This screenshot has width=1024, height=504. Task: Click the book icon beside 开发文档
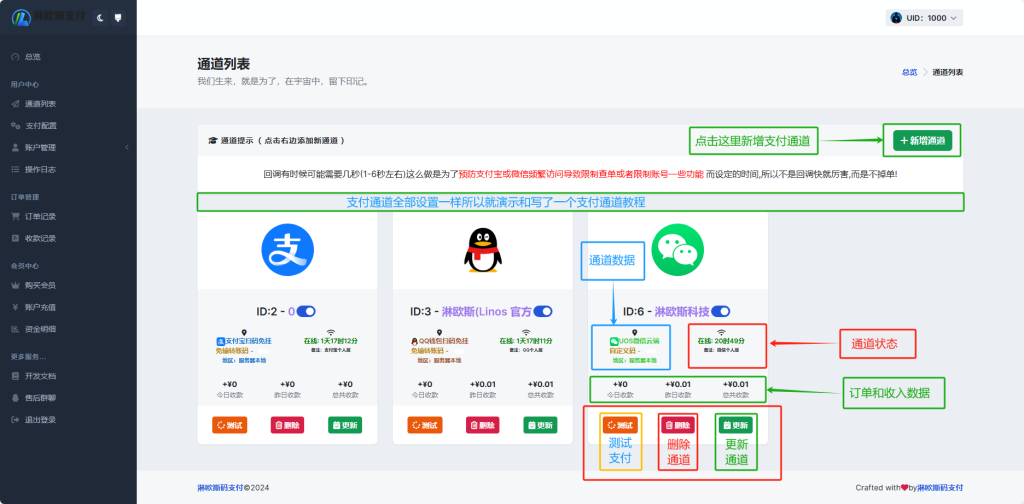click(x=15, y=376)
